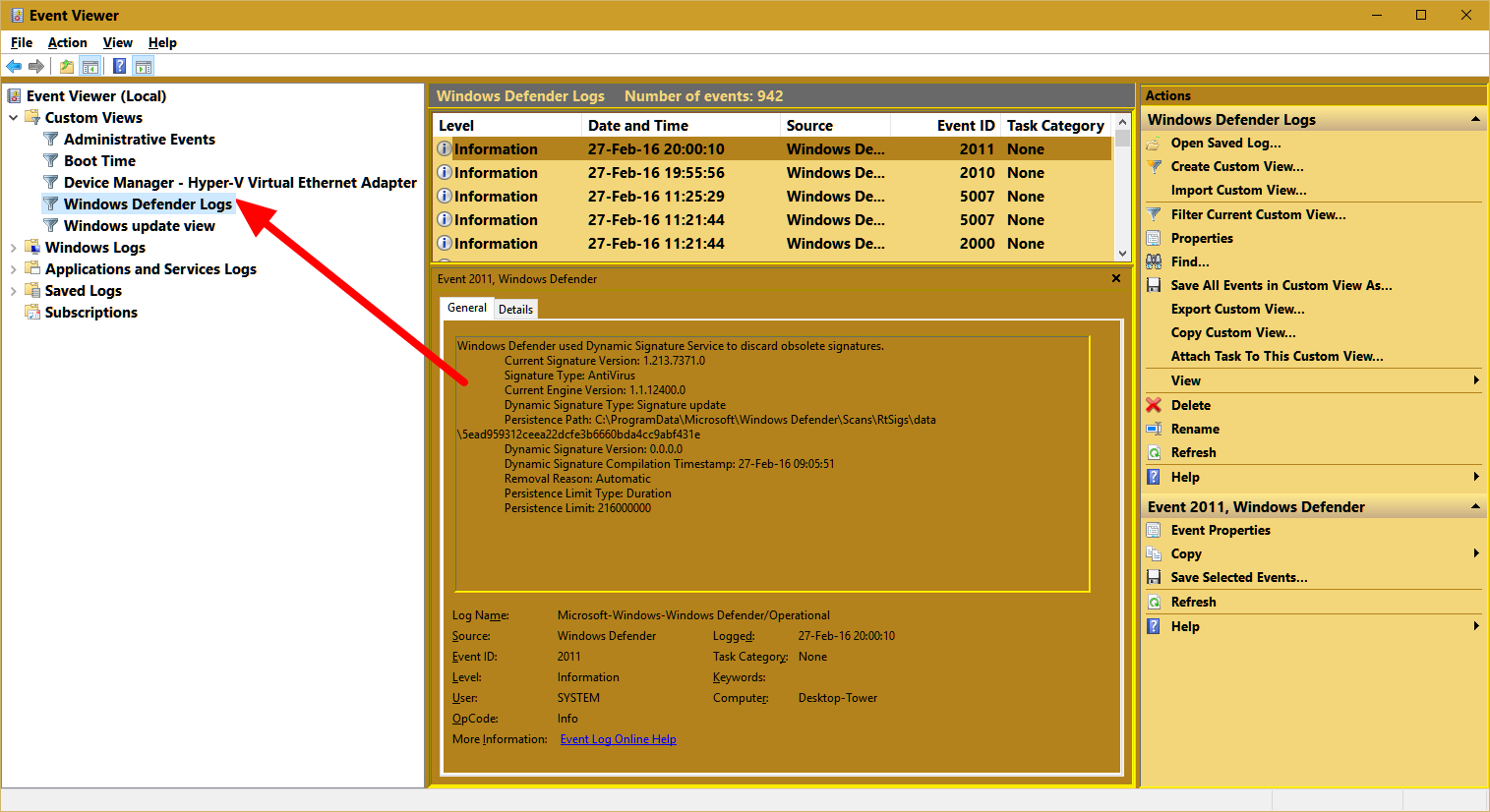Image resolution: width=1490 pixels, height=812 pixels.
Task: Open the lower Help submenu arrow
Action: (1476, 626)
